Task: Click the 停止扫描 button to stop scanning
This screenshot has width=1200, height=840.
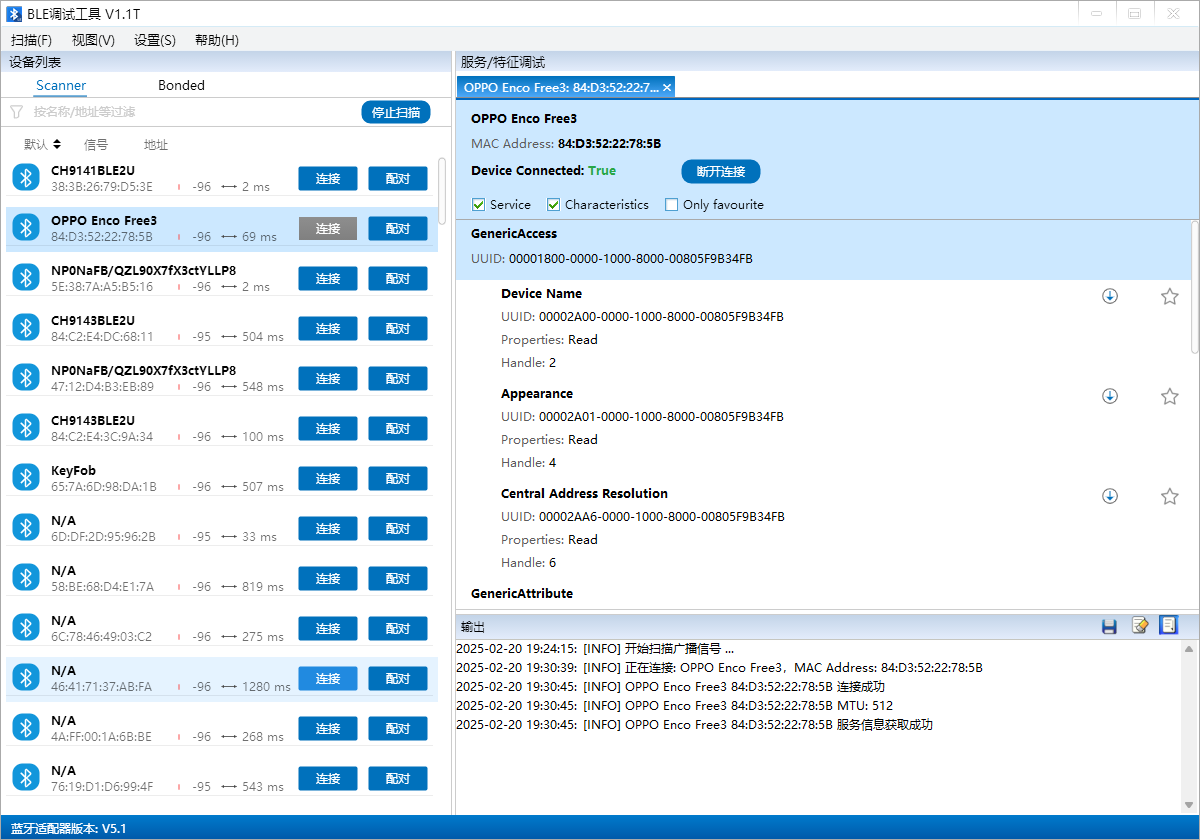Action: (395, 111)
